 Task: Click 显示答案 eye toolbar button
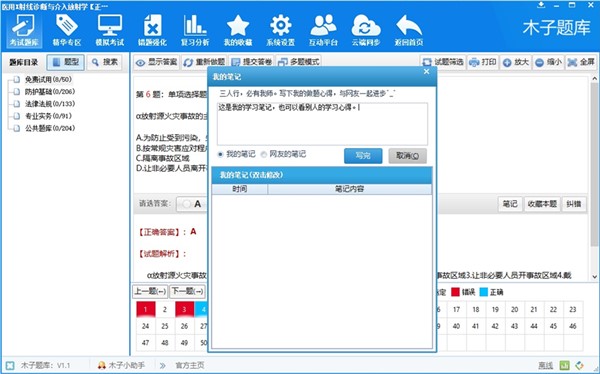pyautogui.click(x=157, y=62)
